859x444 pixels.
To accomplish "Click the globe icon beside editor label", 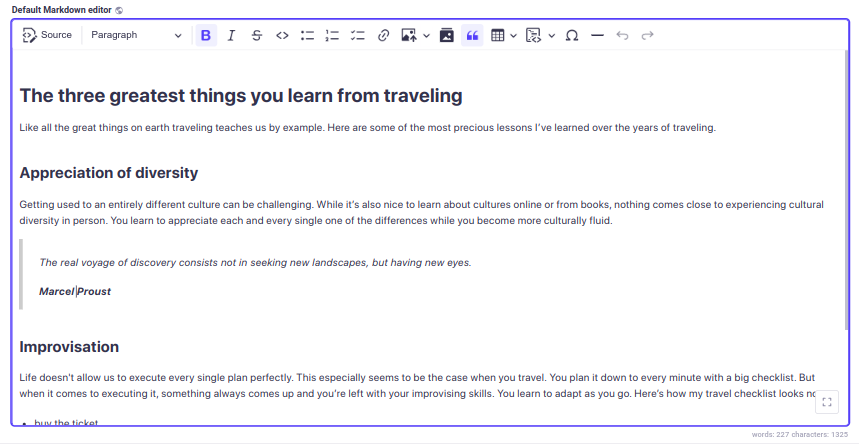I will 119,10.
